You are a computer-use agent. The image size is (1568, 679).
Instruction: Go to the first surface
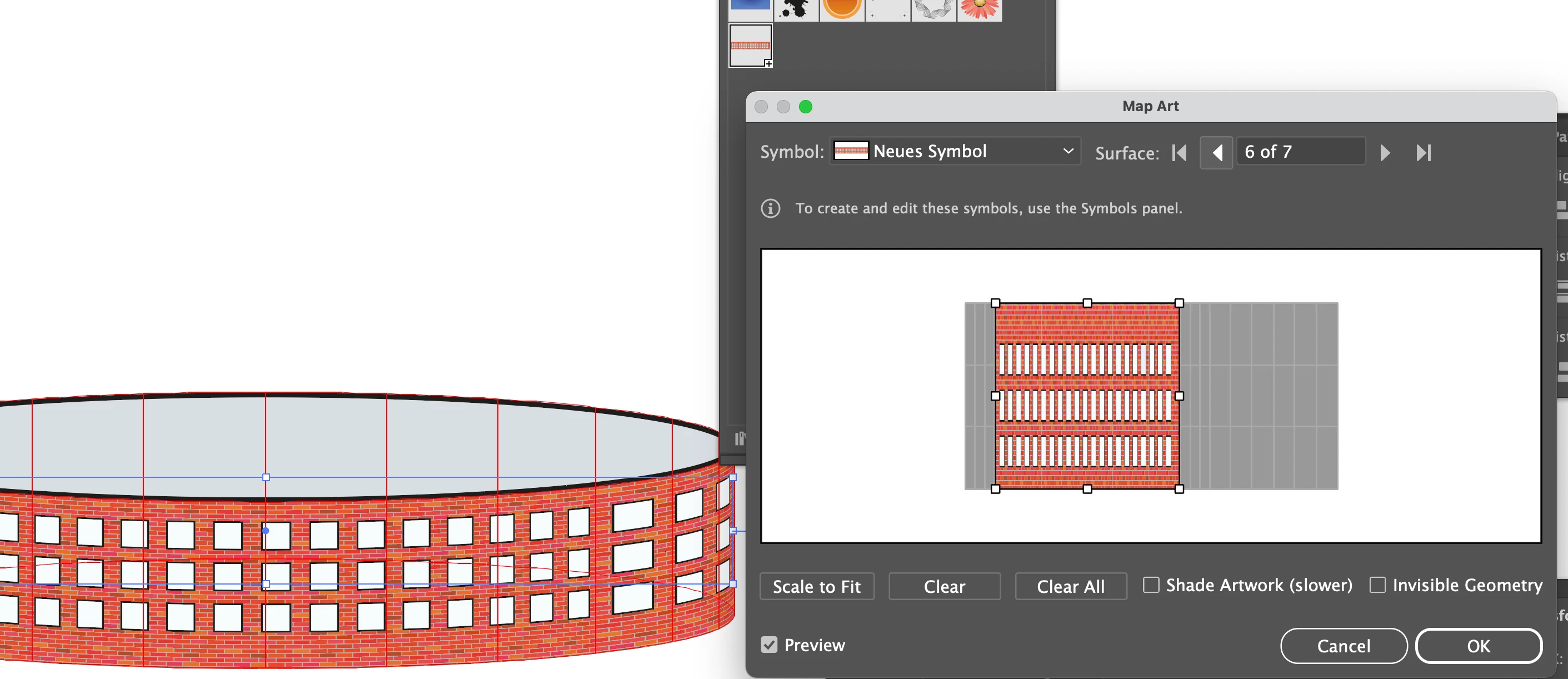(x=1179, y=153)
